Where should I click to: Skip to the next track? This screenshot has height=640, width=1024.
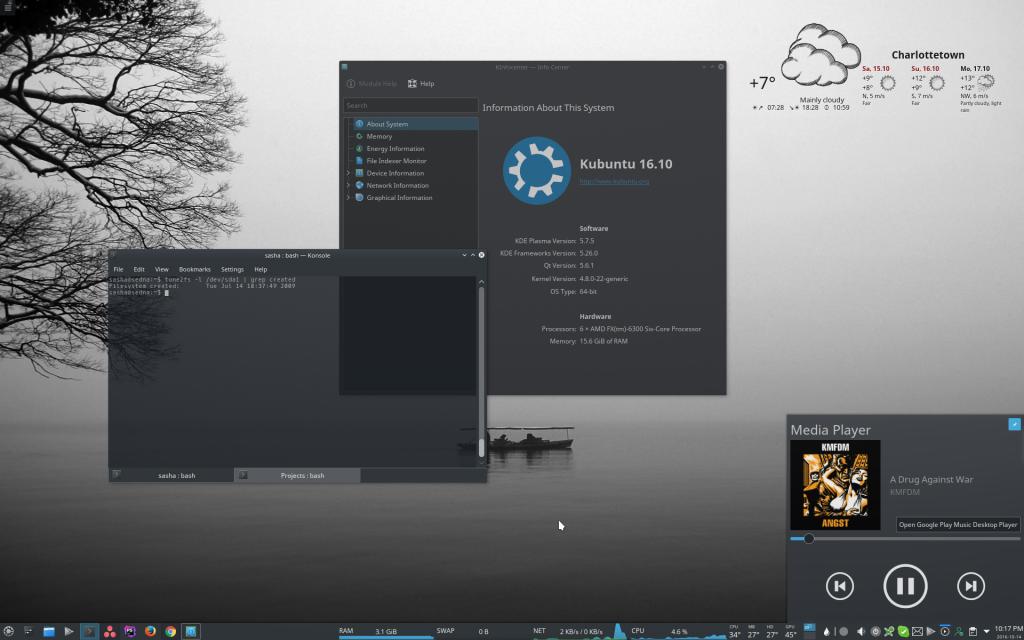coord(970,586)
